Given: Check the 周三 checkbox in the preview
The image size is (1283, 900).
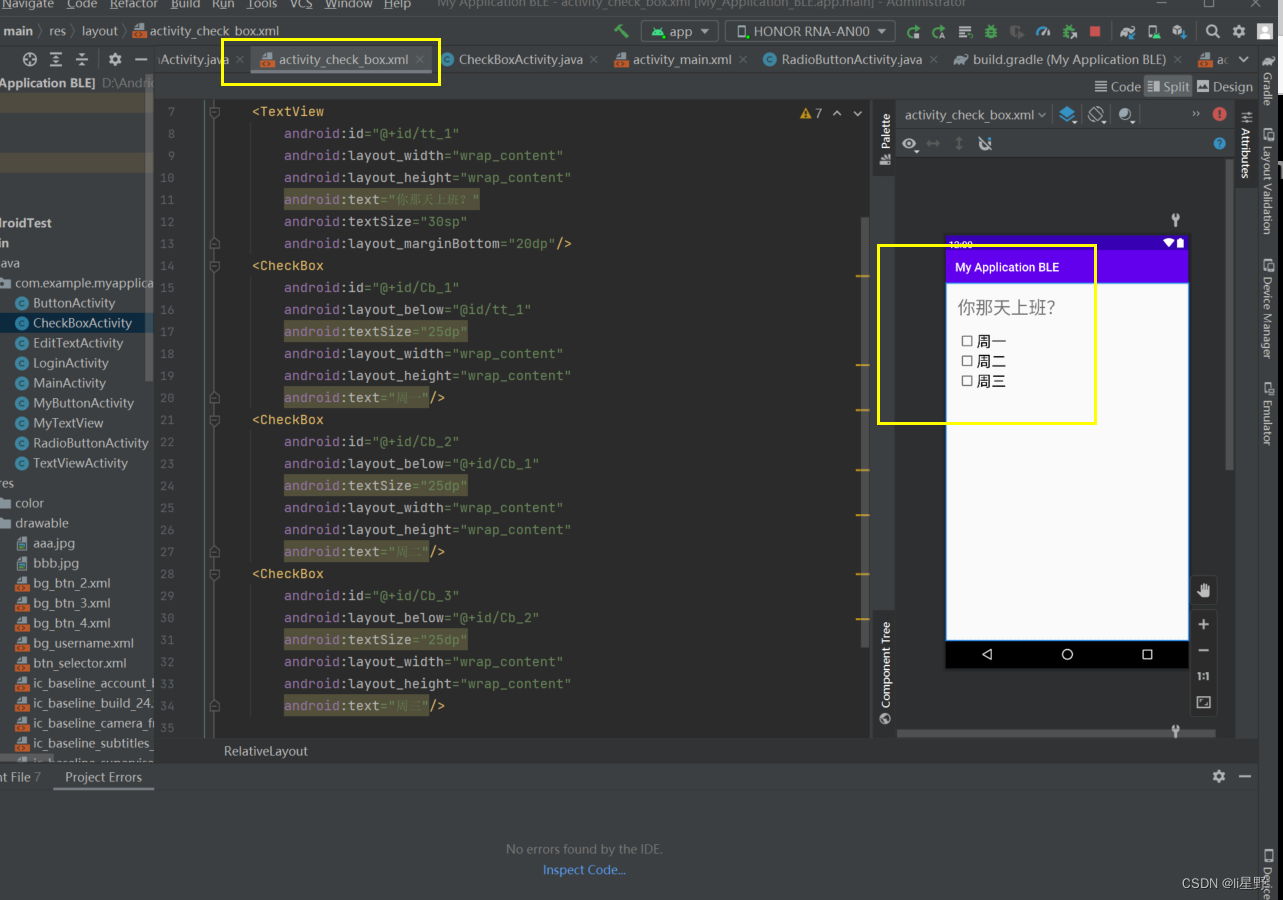Looking at the screenshot, I should tap(967, 381).
